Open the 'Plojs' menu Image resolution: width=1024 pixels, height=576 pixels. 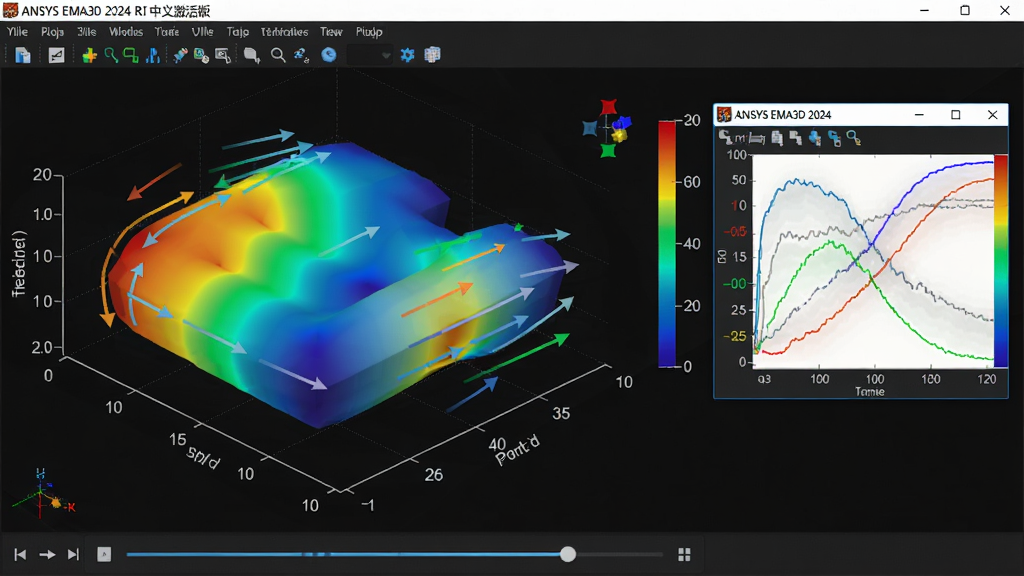click(x=52, y=31)
